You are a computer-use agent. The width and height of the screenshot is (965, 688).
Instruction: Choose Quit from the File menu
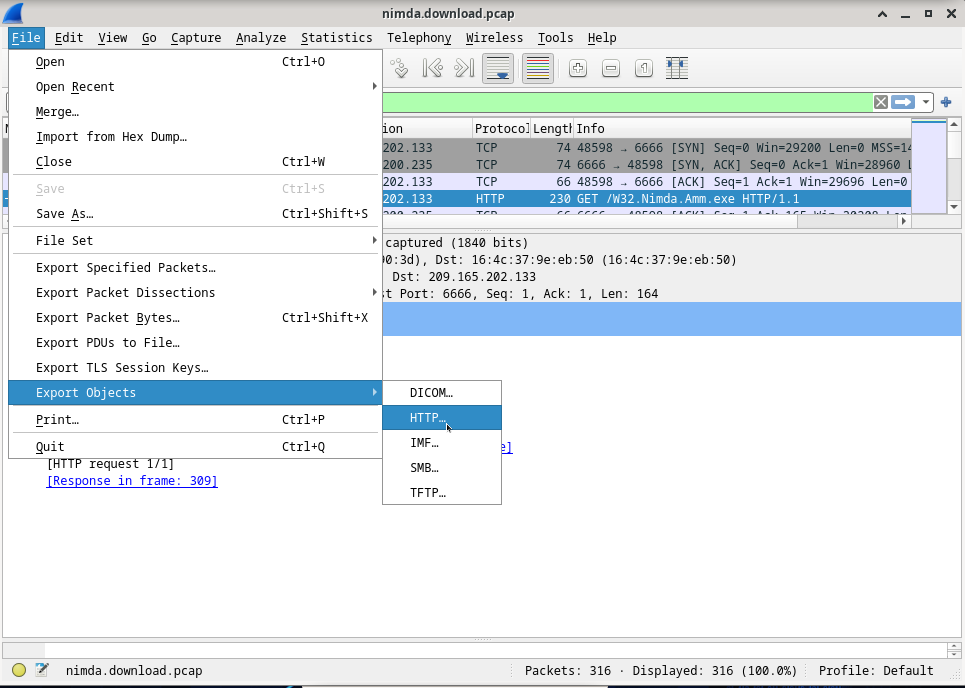pos(195,447)
